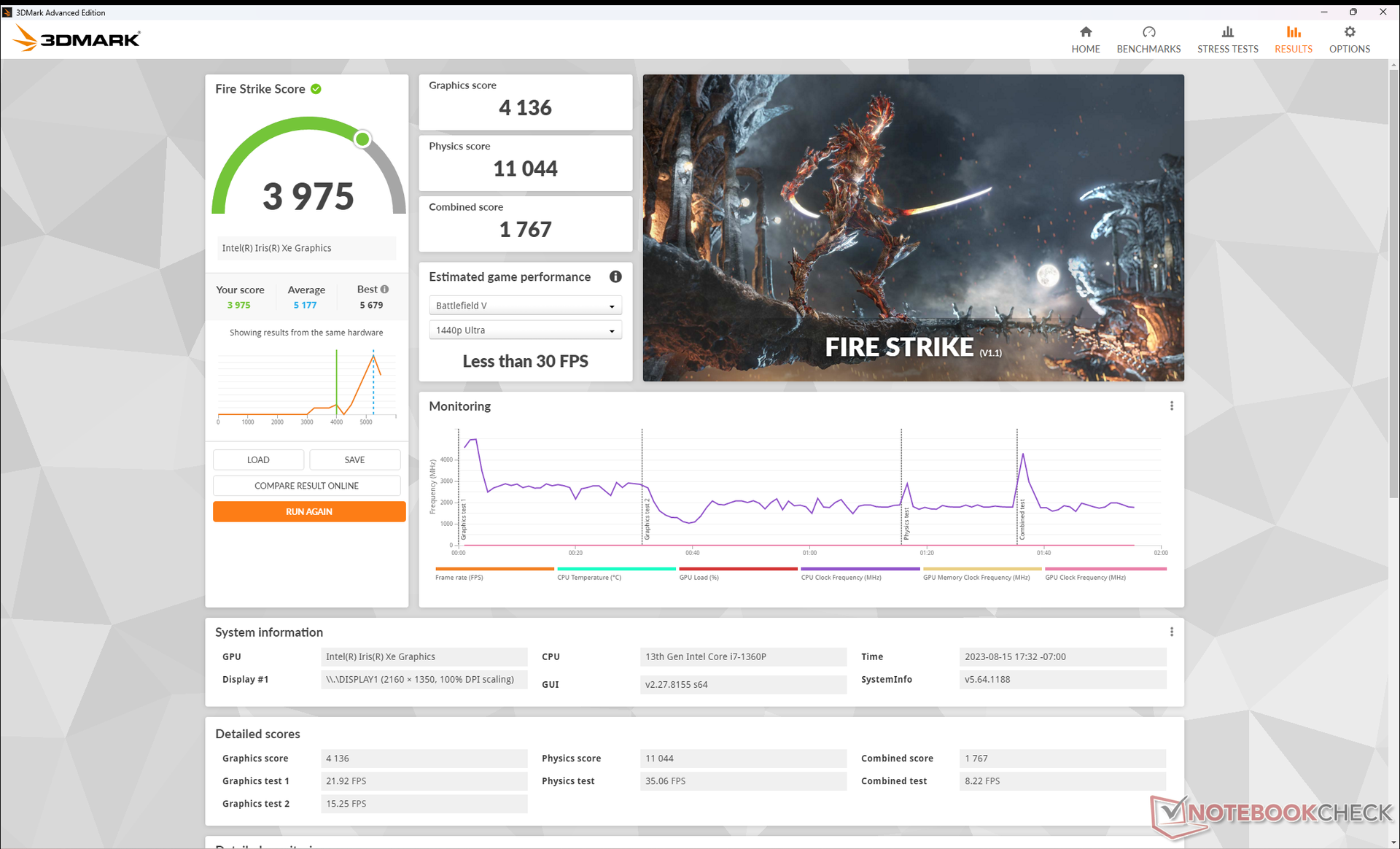Click the Save result button
Viewport: 1400px width, 849px height.
pyautogui.click(x=354, y=460)
